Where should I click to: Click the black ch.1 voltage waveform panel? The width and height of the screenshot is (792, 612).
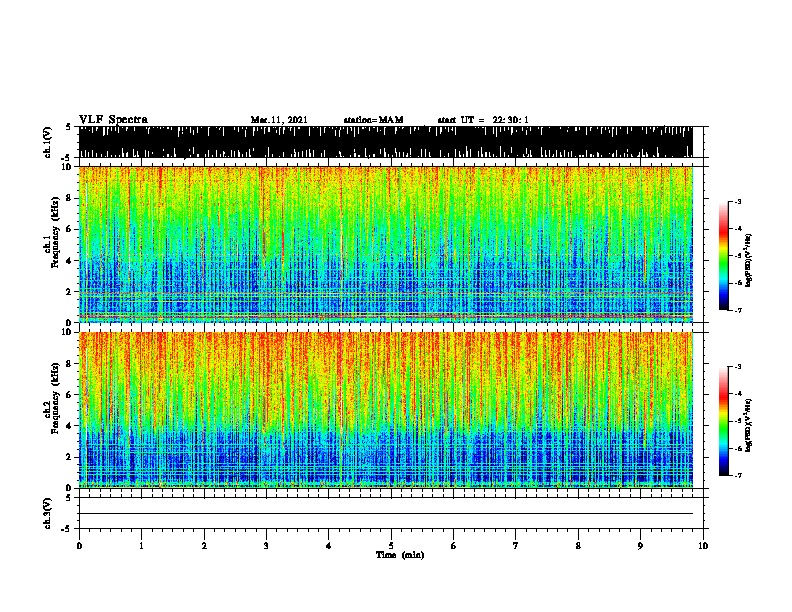click(385, 142)
